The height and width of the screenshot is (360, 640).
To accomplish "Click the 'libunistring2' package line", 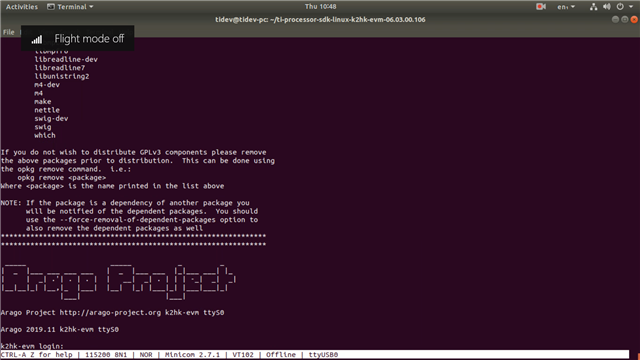I will pyautogui.click(x=62, y=76).
